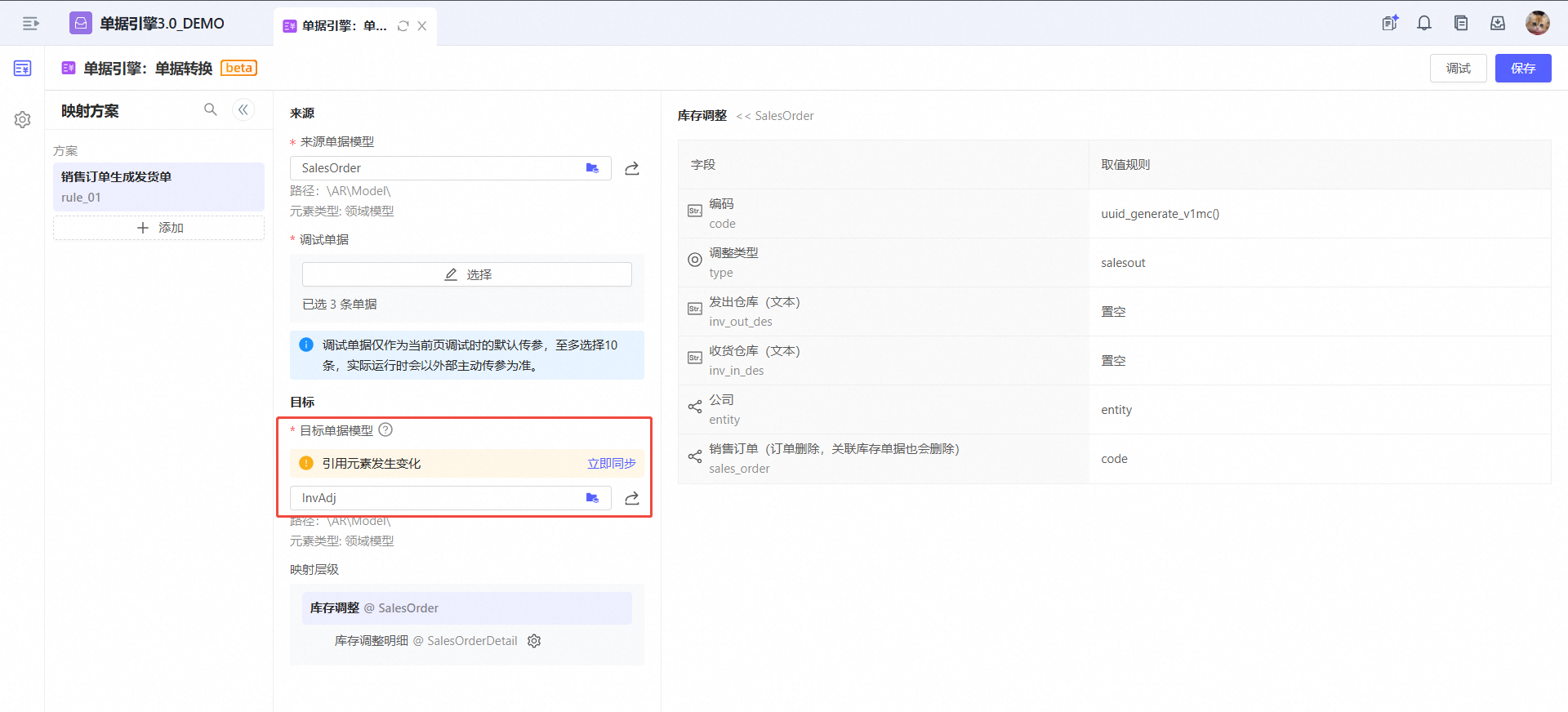Browse folder icon in InvAdj field
The image size is (1568, 712).
592,498
